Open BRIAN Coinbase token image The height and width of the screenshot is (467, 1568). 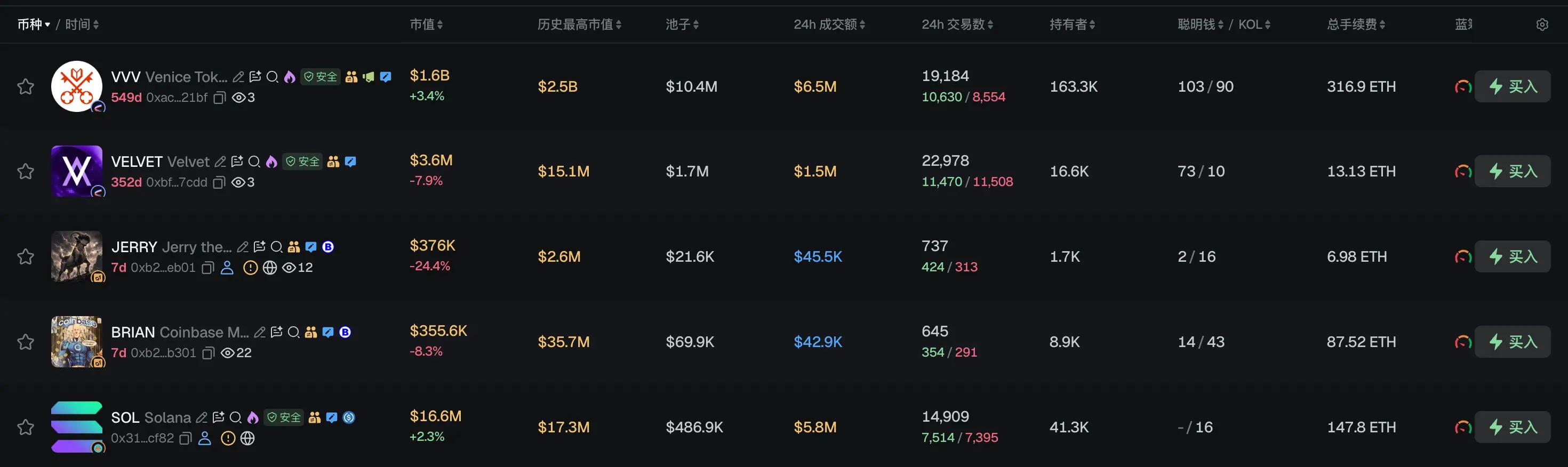(x=77, y=342)
